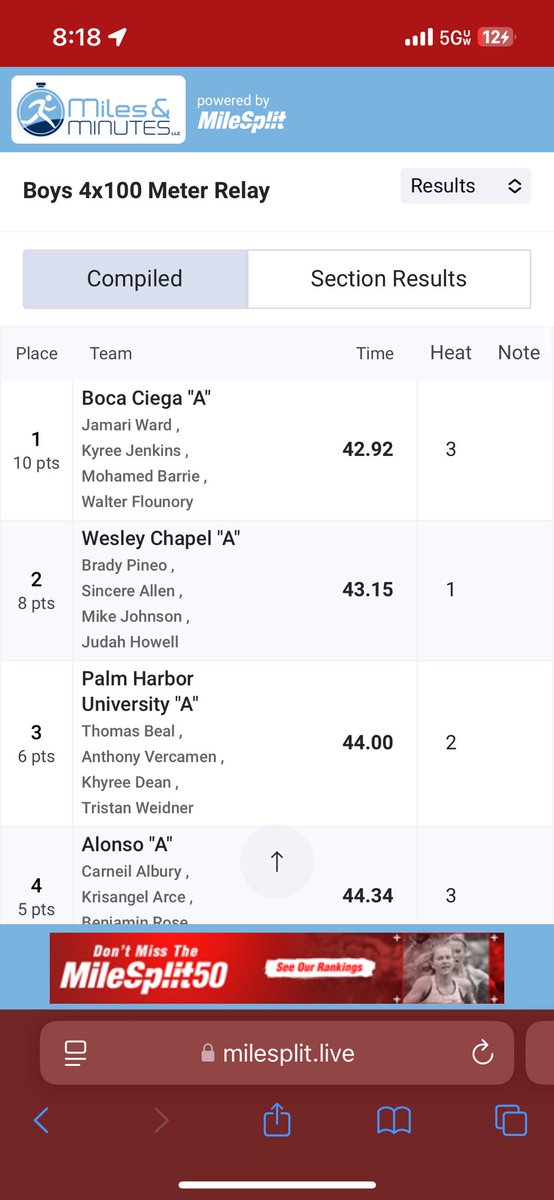Viewport: 554px width, 1200px height.
Task: Reload page with refresh icon
Action: (x=482, y=1052)
